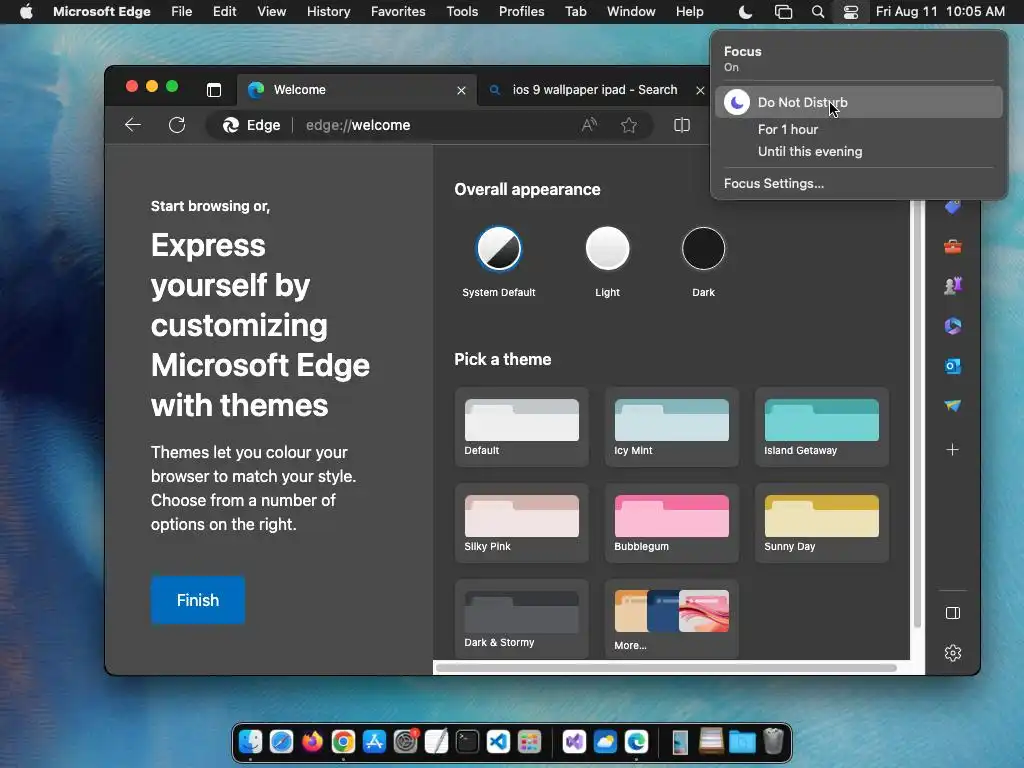Toggle Do Not Disturb focus mode
Screen dimensions: 1024x768
pos(859,103)
